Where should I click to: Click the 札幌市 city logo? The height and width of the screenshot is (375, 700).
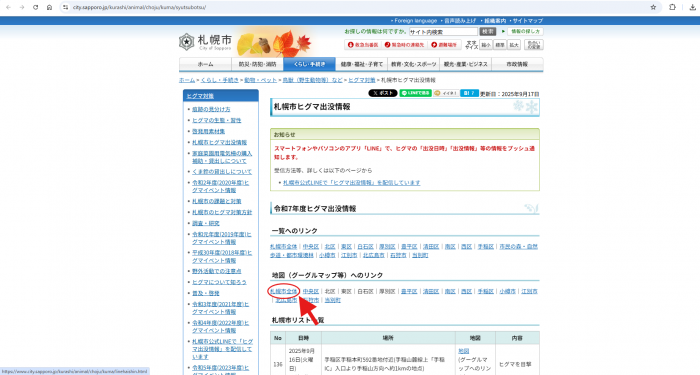(x=205, y=42)
